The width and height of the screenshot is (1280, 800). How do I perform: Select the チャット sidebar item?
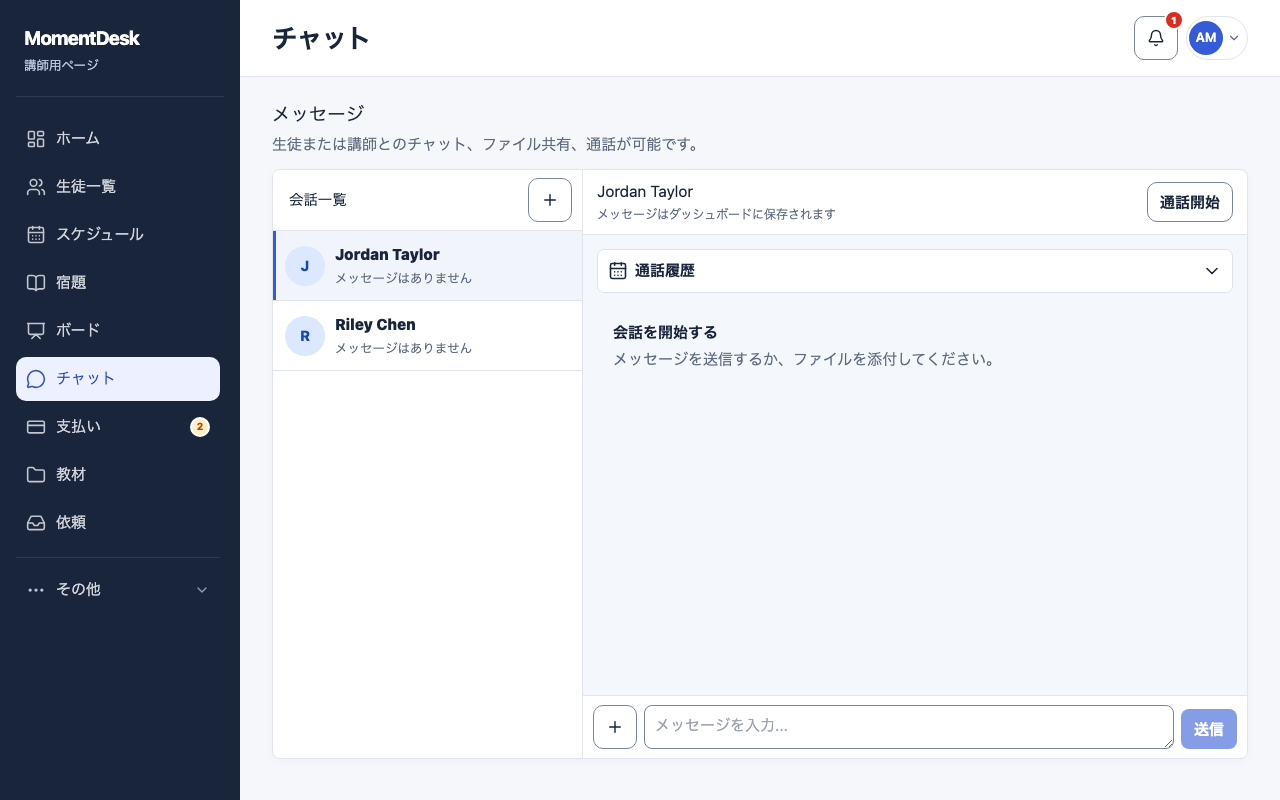pyautogui.click(x=118, y=378)
